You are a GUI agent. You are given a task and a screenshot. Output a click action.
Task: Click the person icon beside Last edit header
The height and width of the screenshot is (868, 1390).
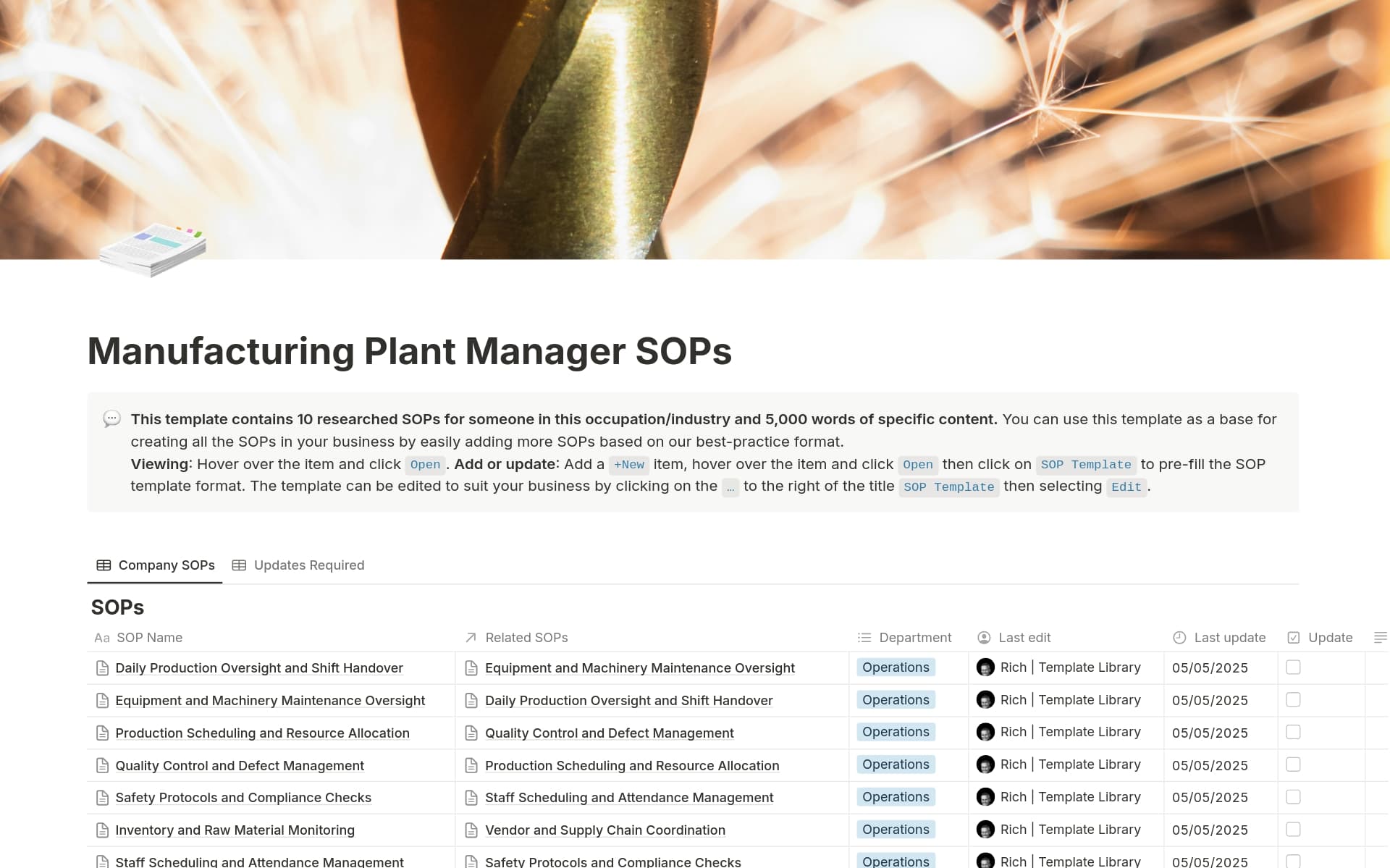tap(984, 638)
